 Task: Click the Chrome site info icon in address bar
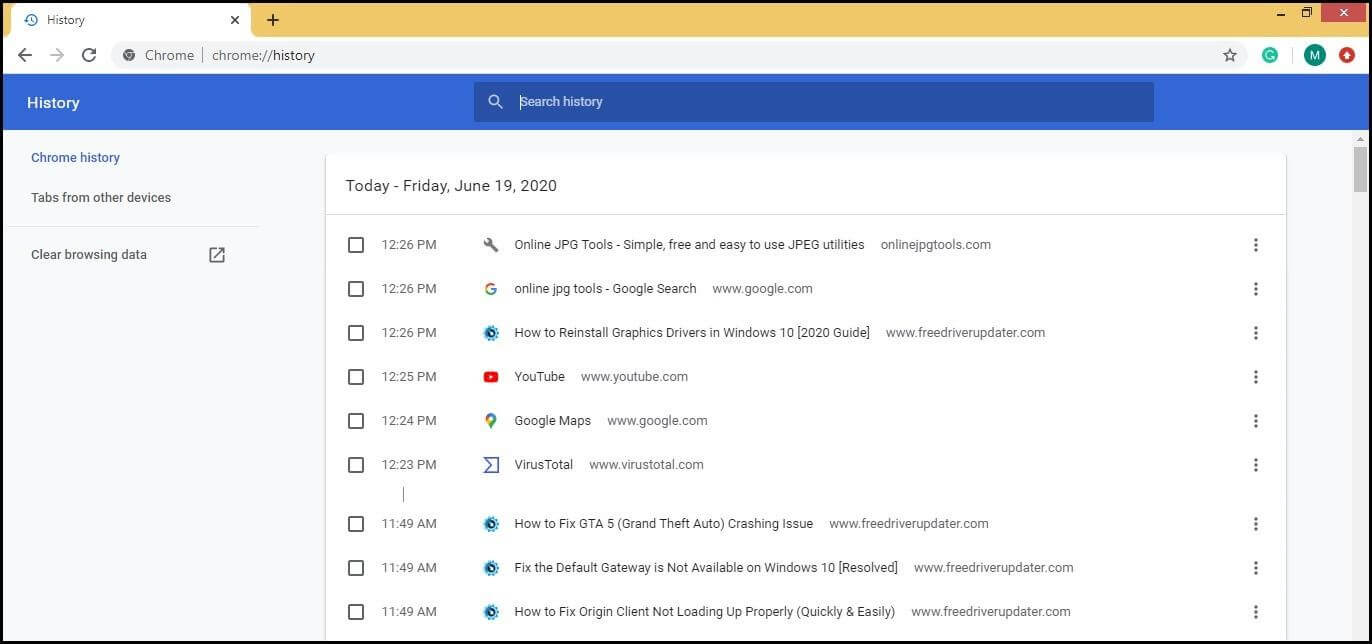pyautogui.click(x=129, y=55)
